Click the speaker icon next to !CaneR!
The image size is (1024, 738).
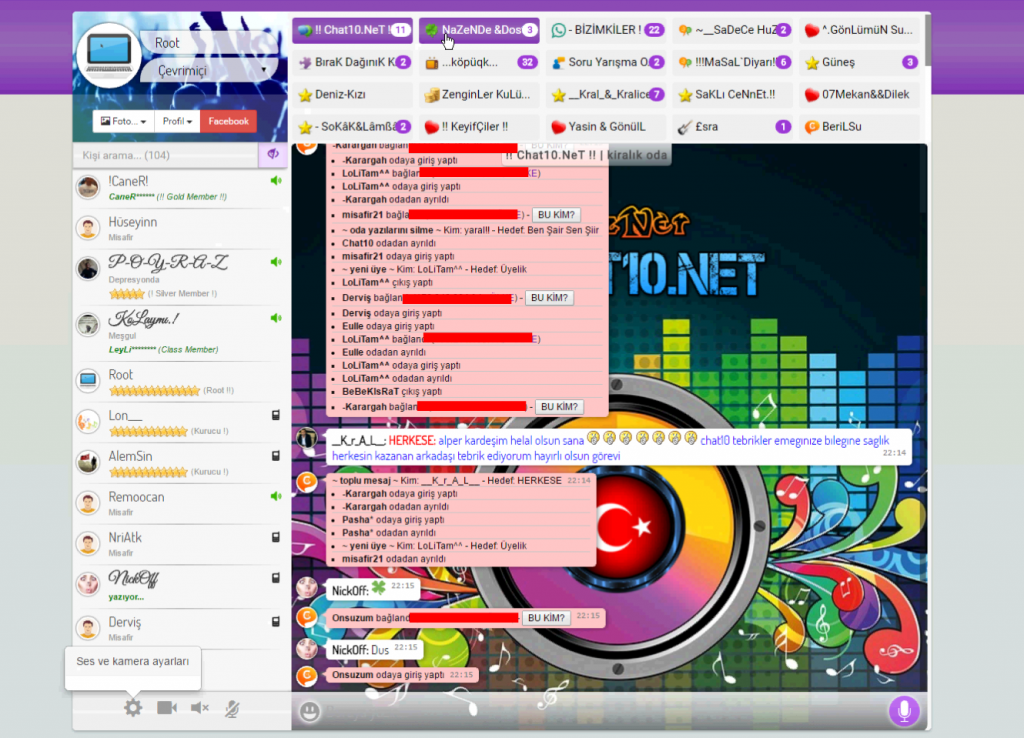click(275, 181)
